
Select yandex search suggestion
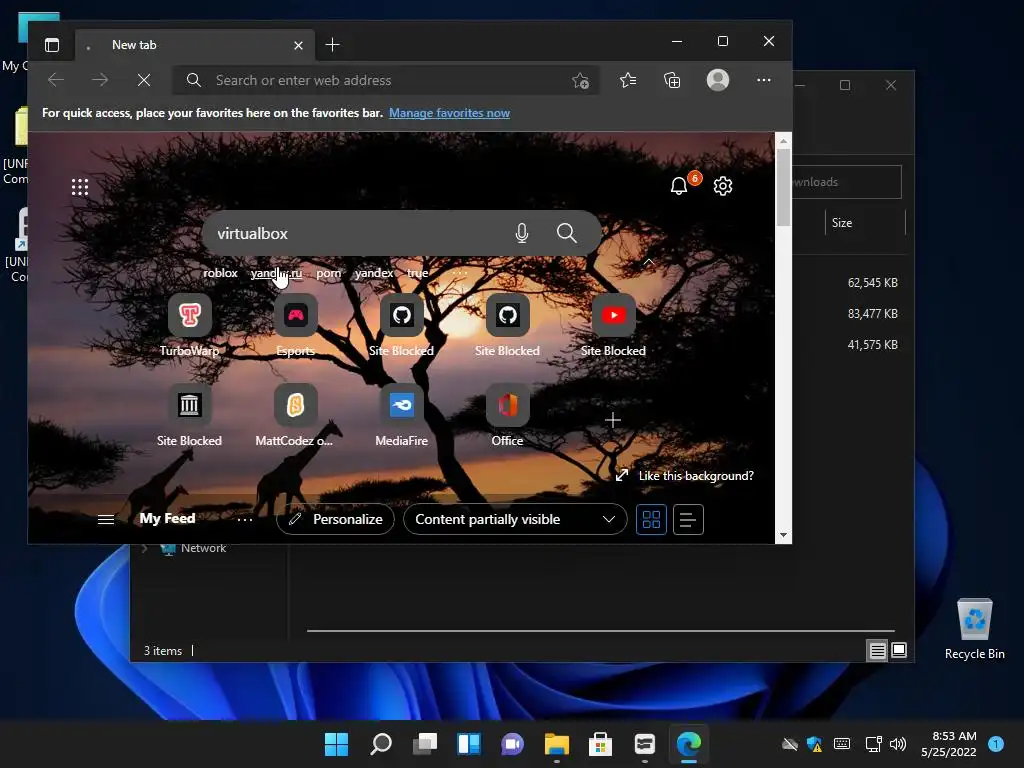[374, 273]
